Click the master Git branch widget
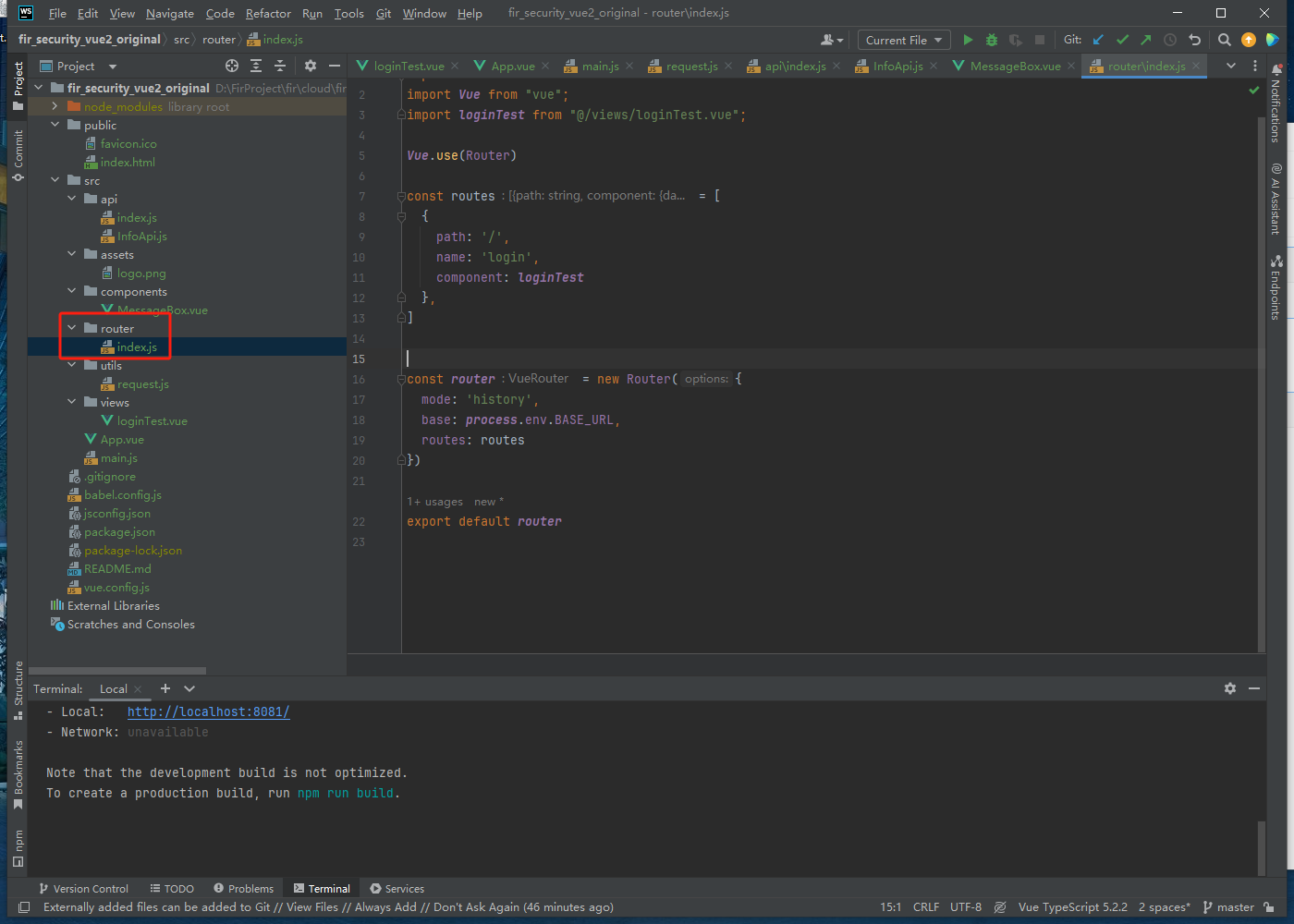This screenshot has height=924, width=1294. pyautogui.click(x=1228, y=907)
